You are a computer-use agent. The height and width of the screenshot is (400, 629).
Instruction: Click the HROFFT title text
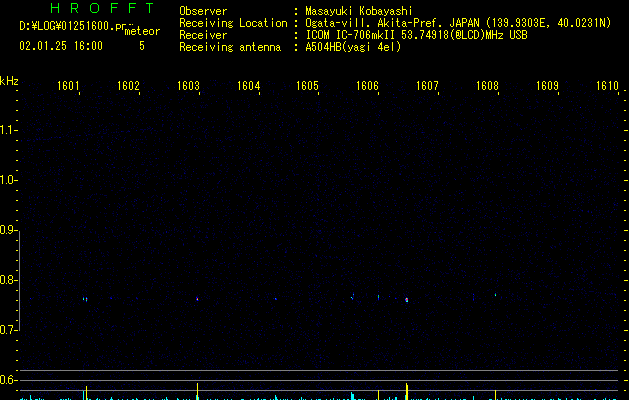[x=102, y=8]
